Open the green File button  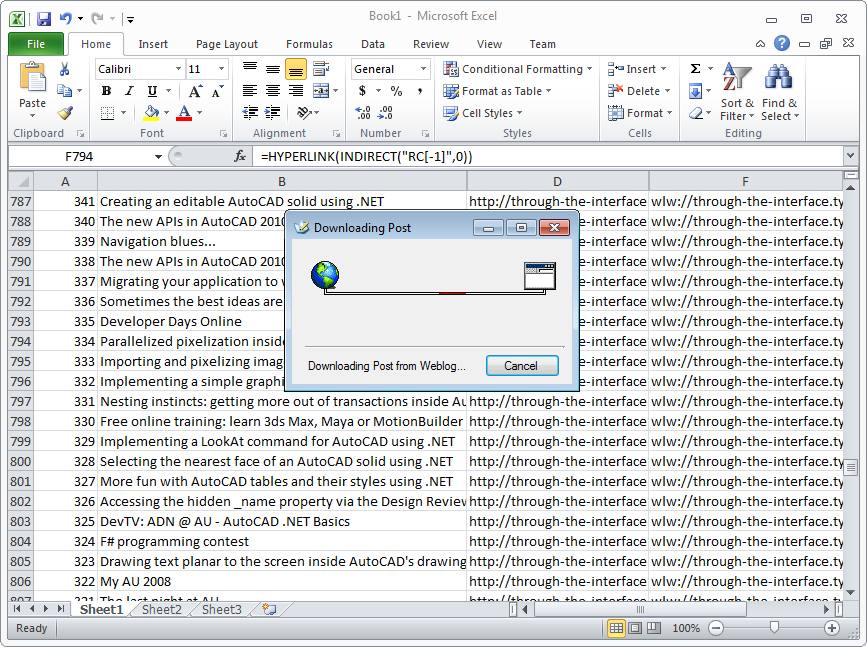point(36,44)
